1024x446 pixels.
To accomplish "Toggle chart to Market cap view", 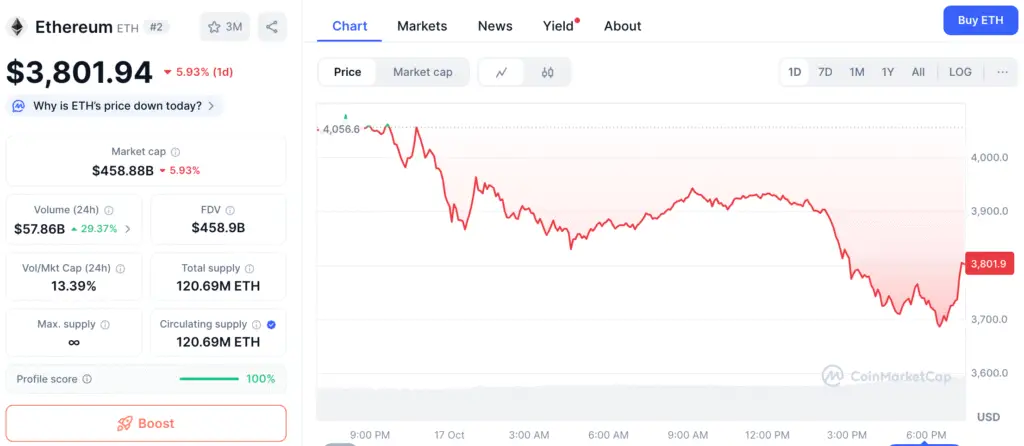I will [x=422, y=72].
